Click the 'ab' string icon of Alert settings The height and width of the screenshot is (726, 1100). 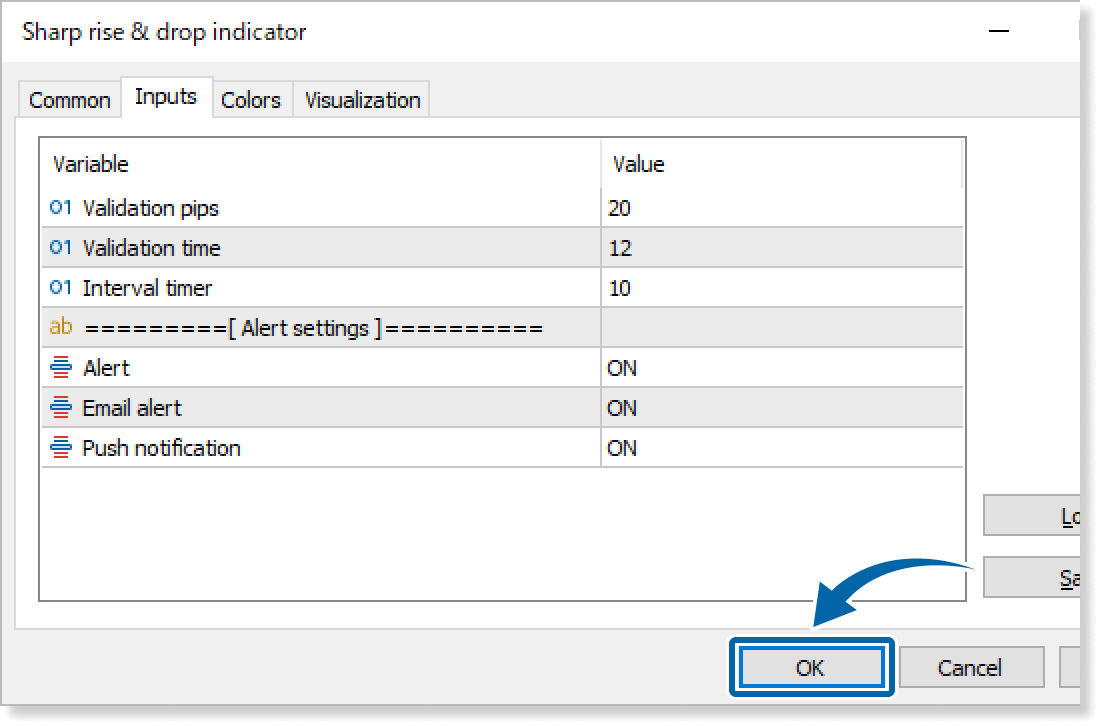[x=61, y=327]
